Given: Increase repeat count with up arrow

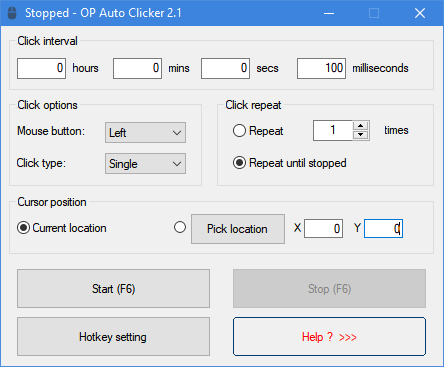Looking at the screenshot, I should (360, 126).
